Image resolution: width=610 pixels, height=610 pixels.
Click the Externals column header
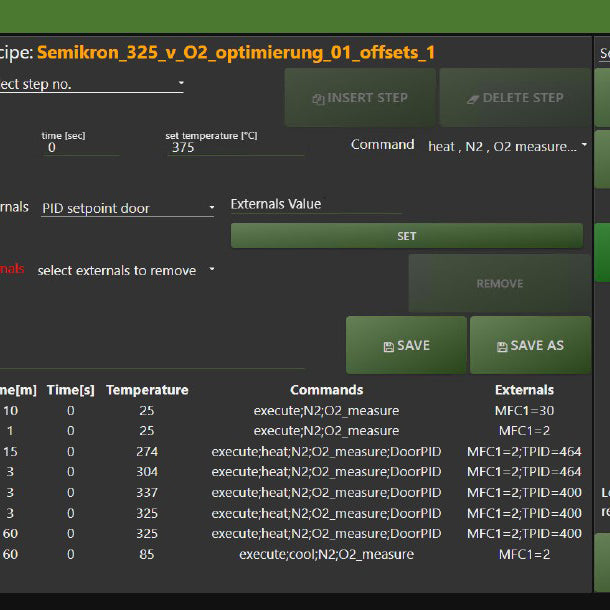524,390
